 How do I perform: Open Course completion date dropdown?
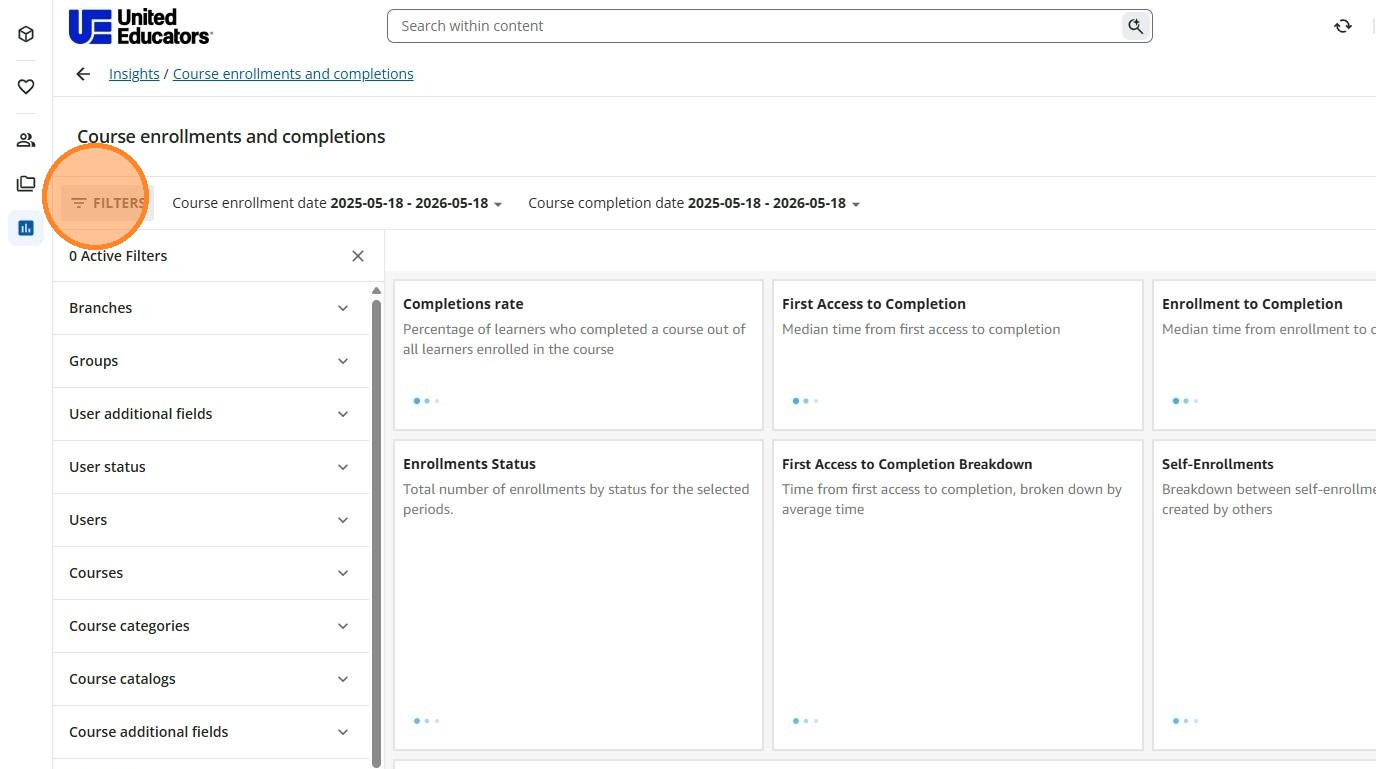click(694, 203)
